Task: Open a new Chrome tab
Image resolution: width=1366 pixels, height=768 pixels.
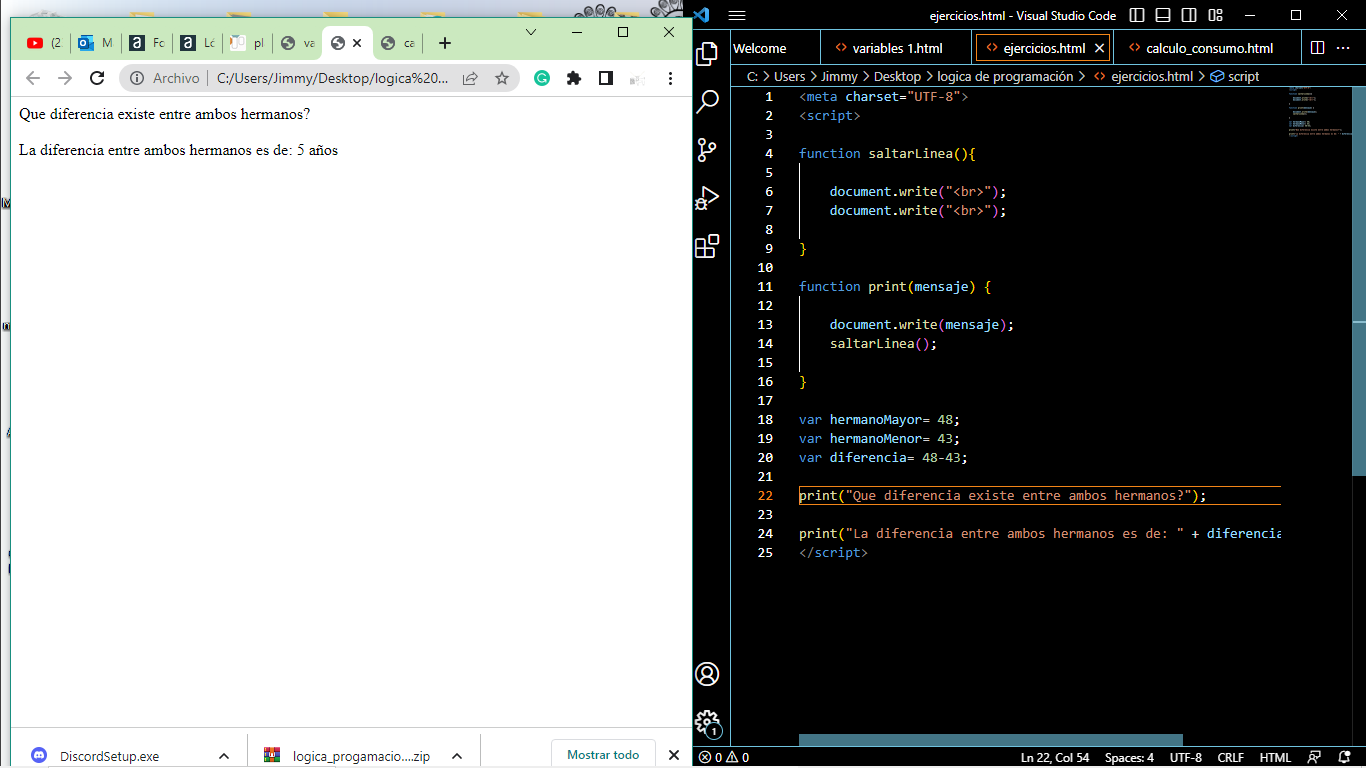Action: 445,43
